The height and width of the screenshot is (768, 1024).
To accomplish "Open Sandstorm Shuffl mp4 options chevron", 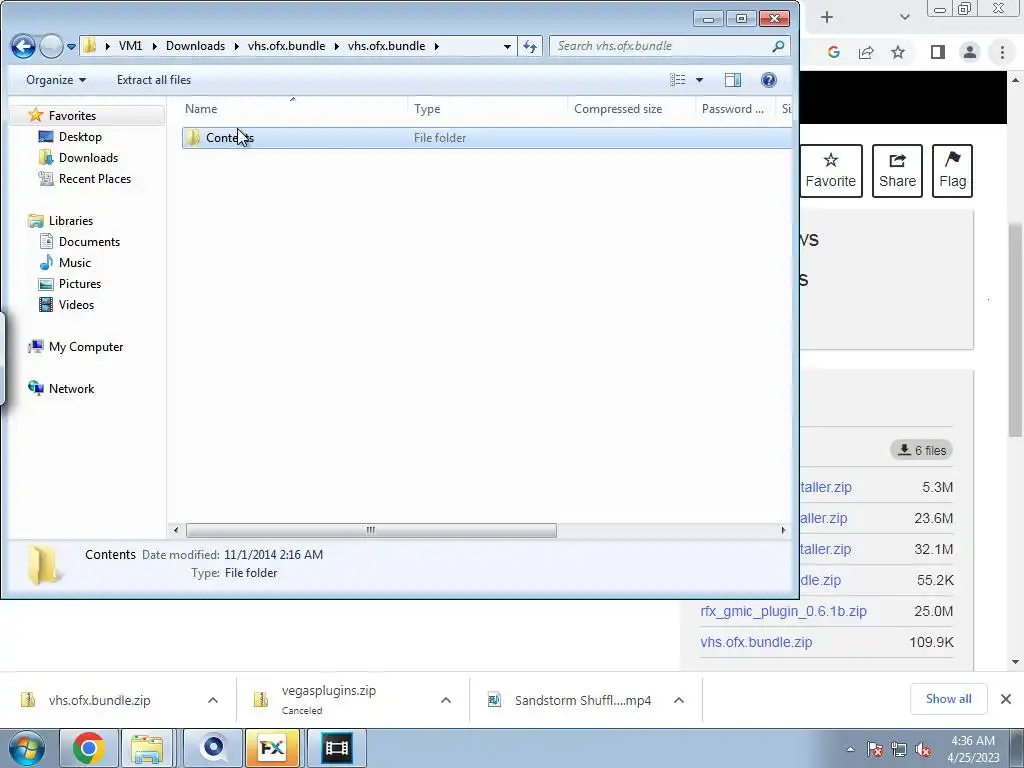I will coord(679,700).
